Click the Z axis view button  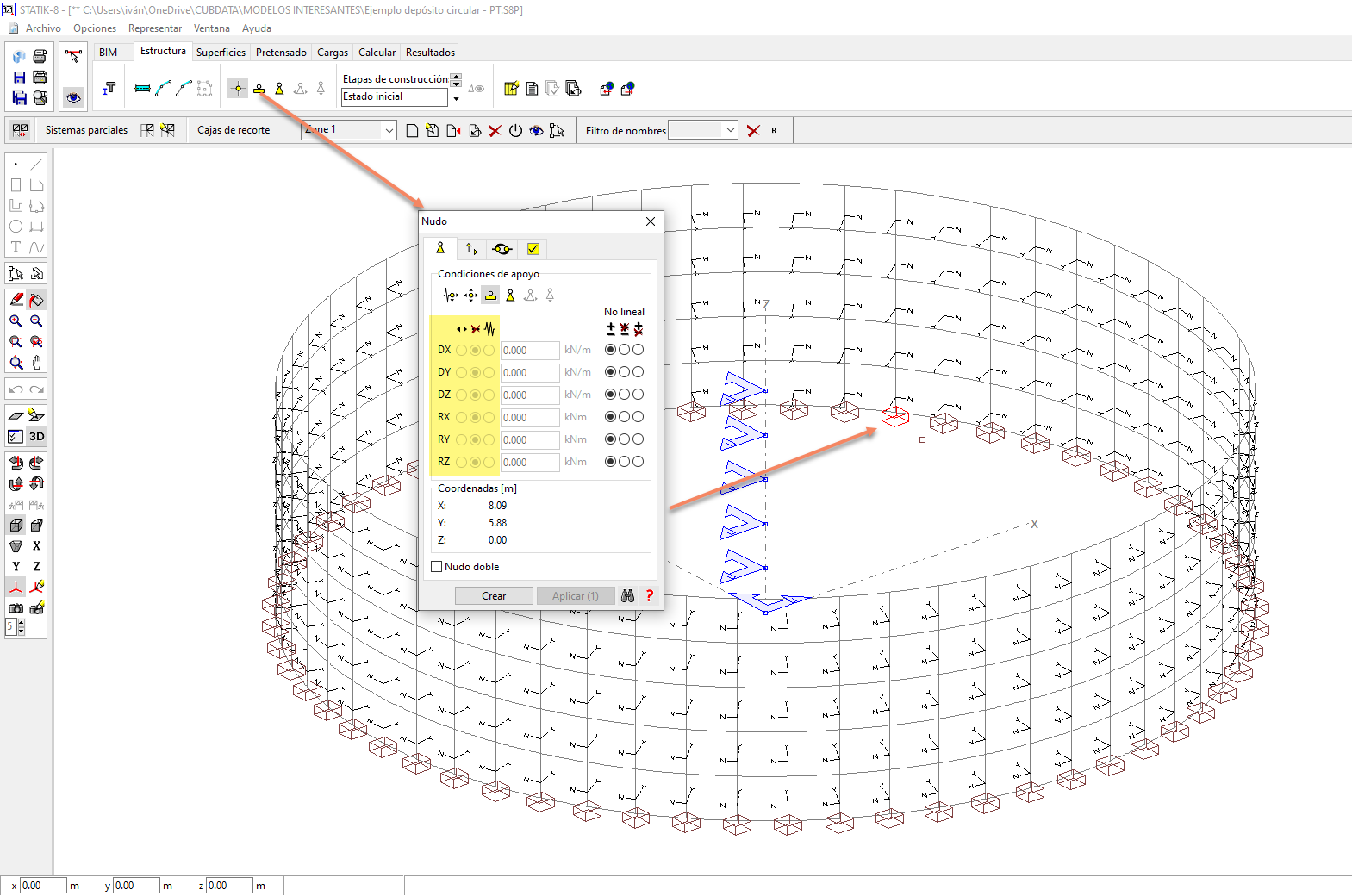coord(36,567)
